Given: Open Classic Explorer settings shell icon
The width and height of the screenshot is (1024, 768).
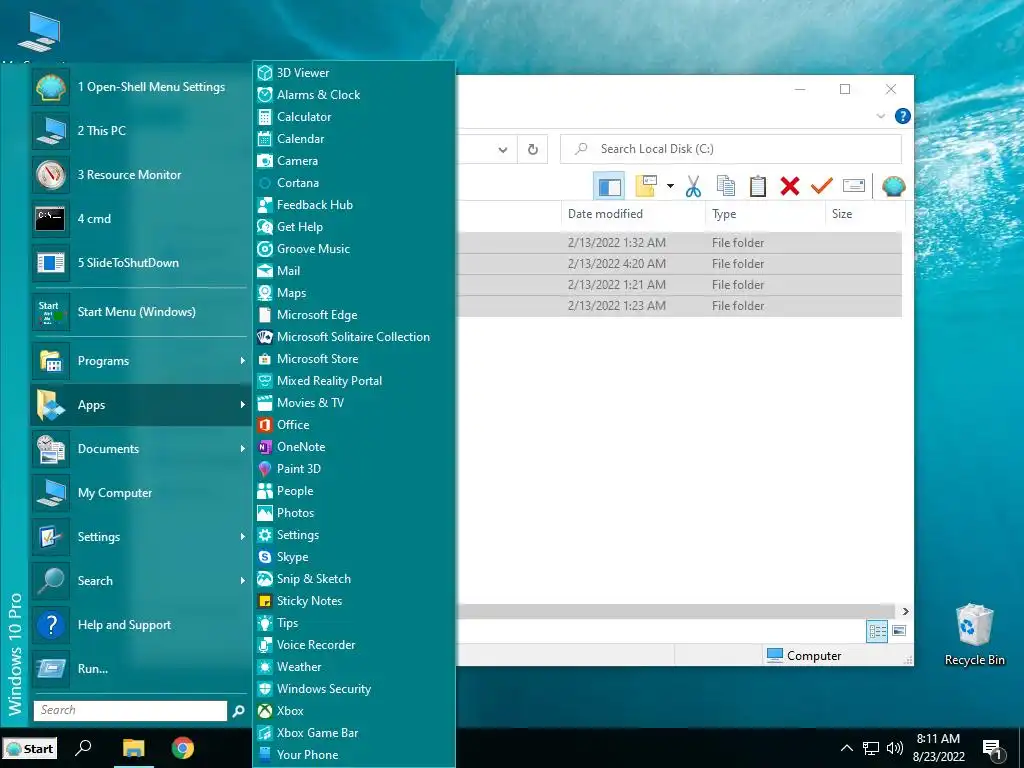Looking at the screenshot, I should (x=893, y=186).
